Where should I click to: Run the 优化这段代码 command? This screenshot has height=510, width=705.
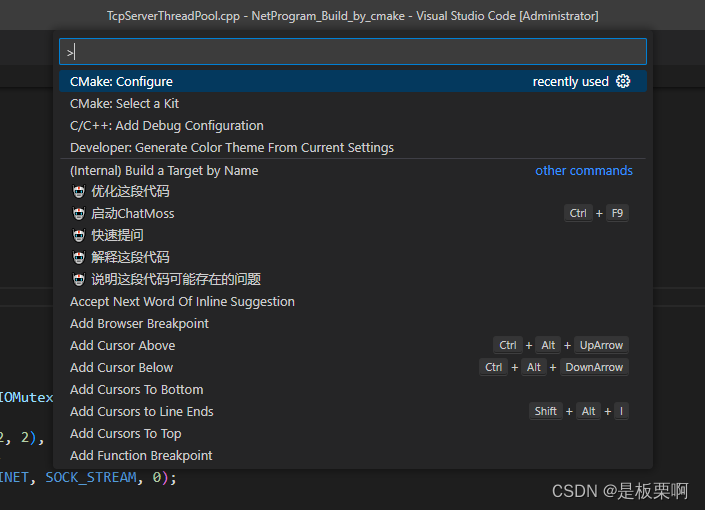(x=353, y=192)
